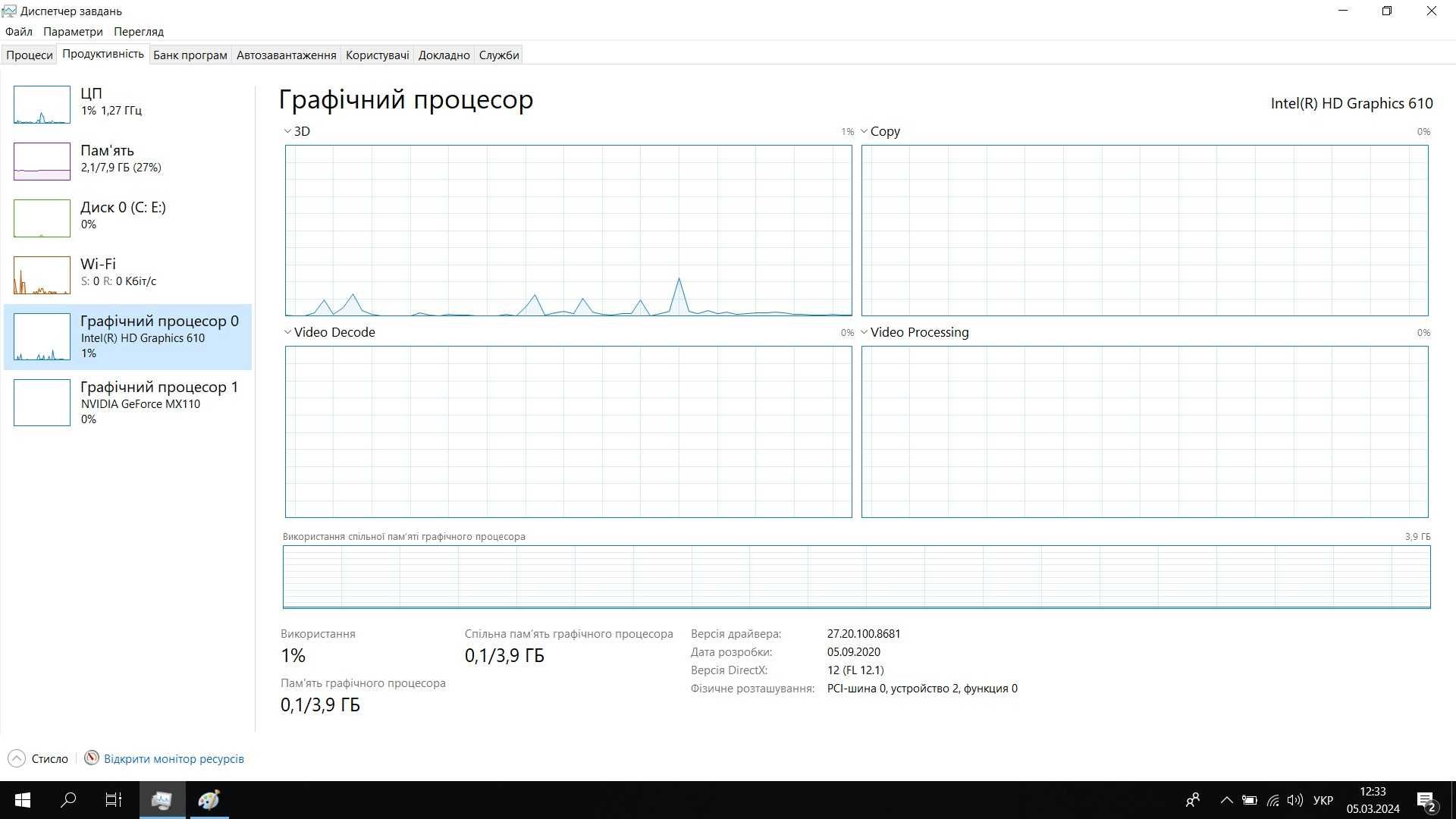Open the People icon in system tray
Viewport: 1456px width, 819px height.
click(1193, 800)
